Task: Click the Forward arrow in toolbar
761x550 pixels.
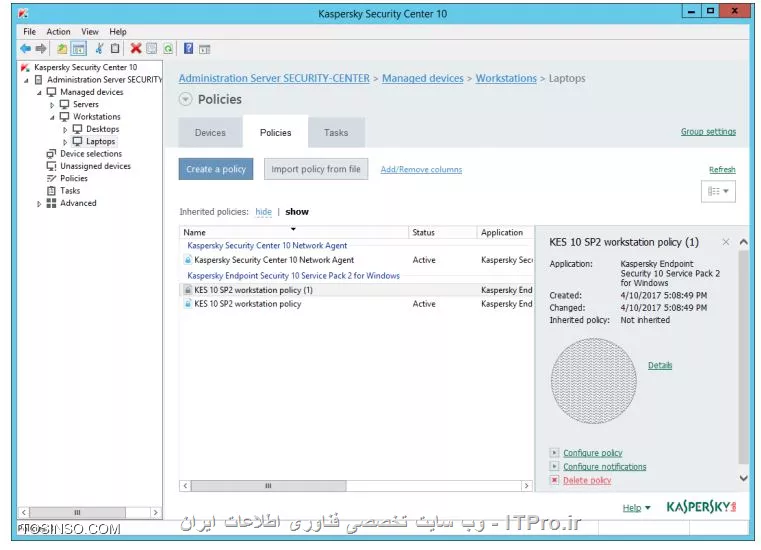Action: click(x=41, y=49)
